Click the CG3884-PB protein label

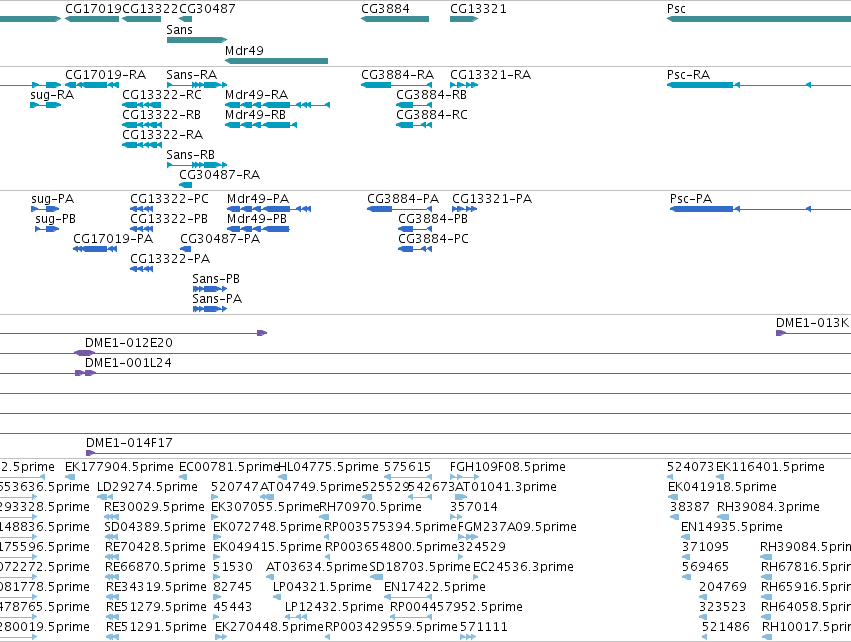[433, 219]
